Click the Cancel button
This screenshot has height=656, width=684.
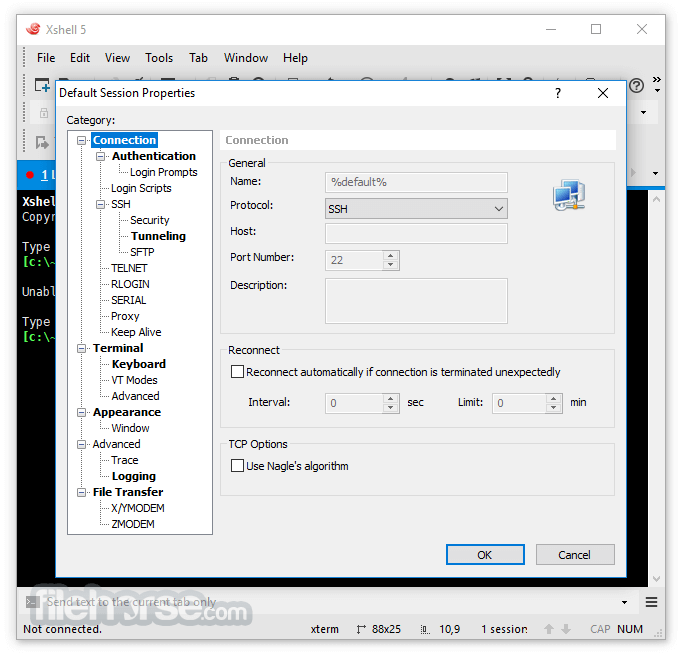575,554
